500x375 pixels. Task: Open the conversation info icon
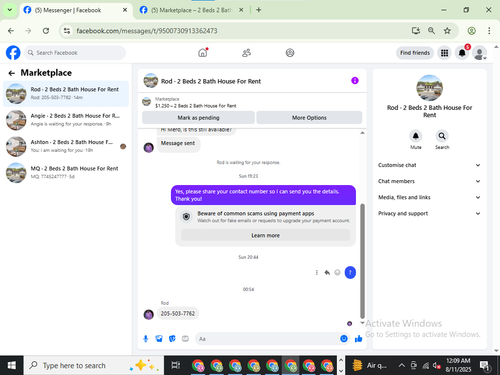point(355,81)
